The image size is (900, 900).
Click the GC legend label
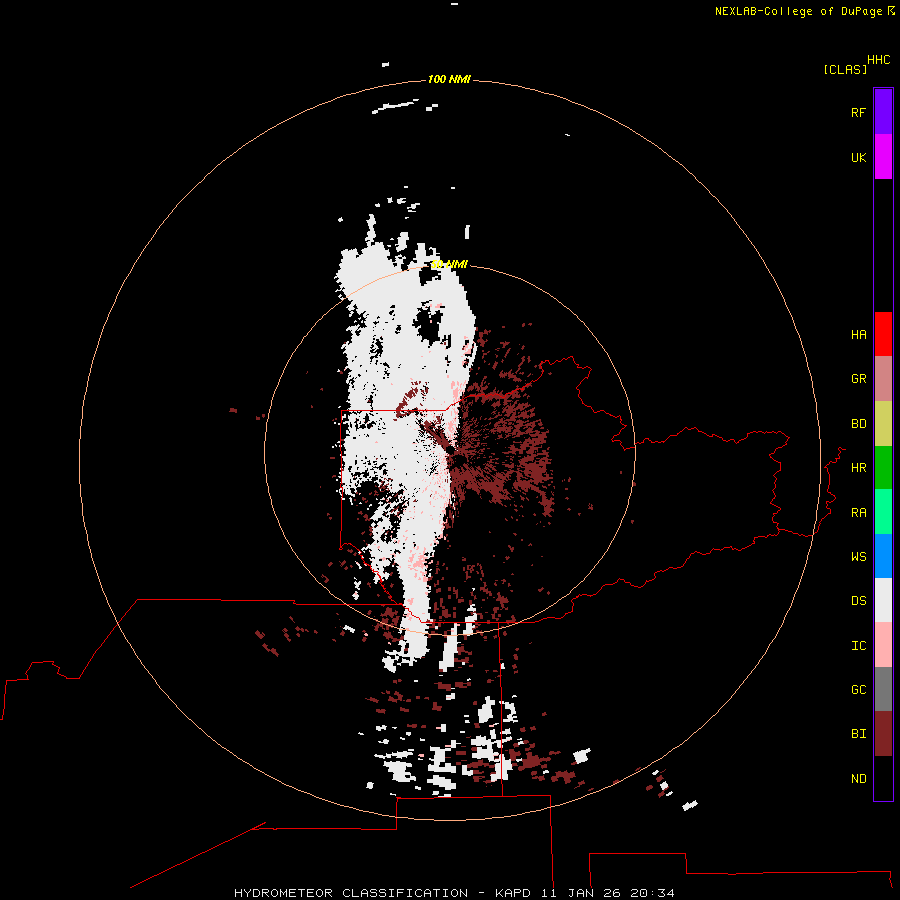pos(859,690)
